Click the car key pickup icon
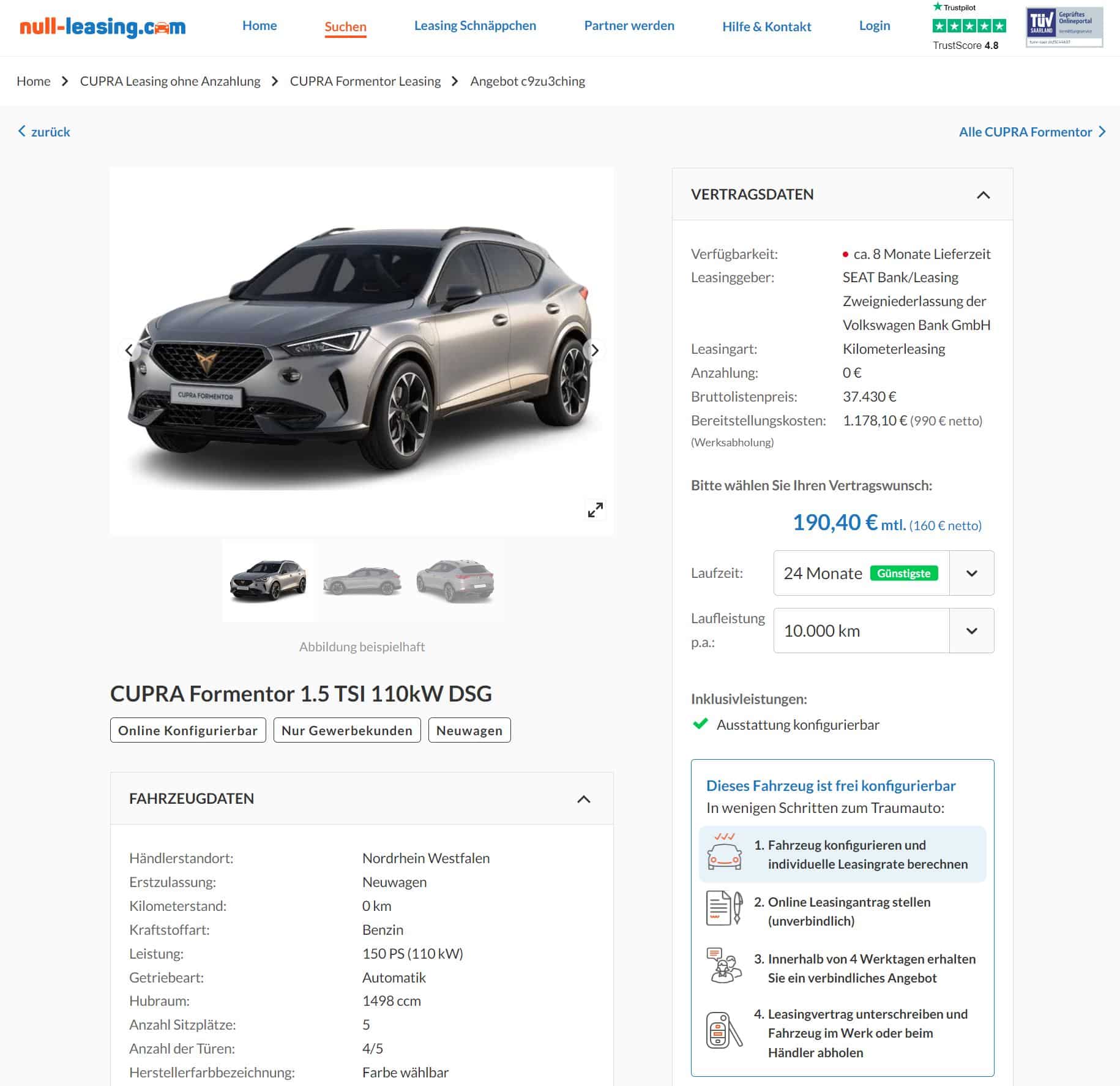Screen dimensions: 1120x1086 [725, 1030]
